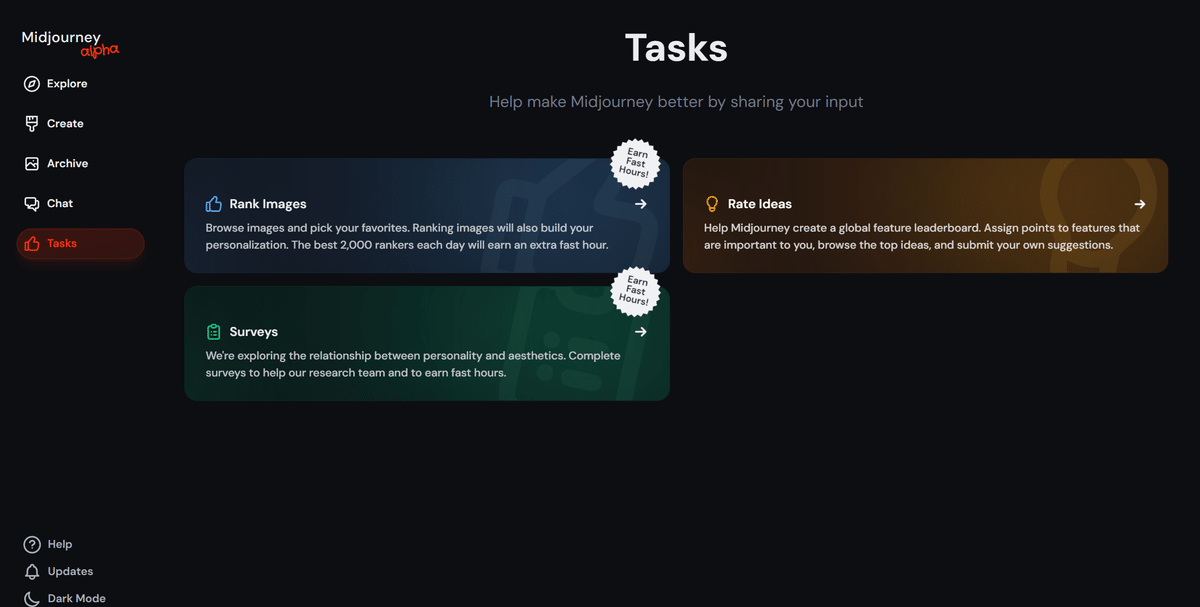Click the Earn Fast Hours badge on Rank Images
This screenshot has width=1200, height=607.
[x=636, y=163]
